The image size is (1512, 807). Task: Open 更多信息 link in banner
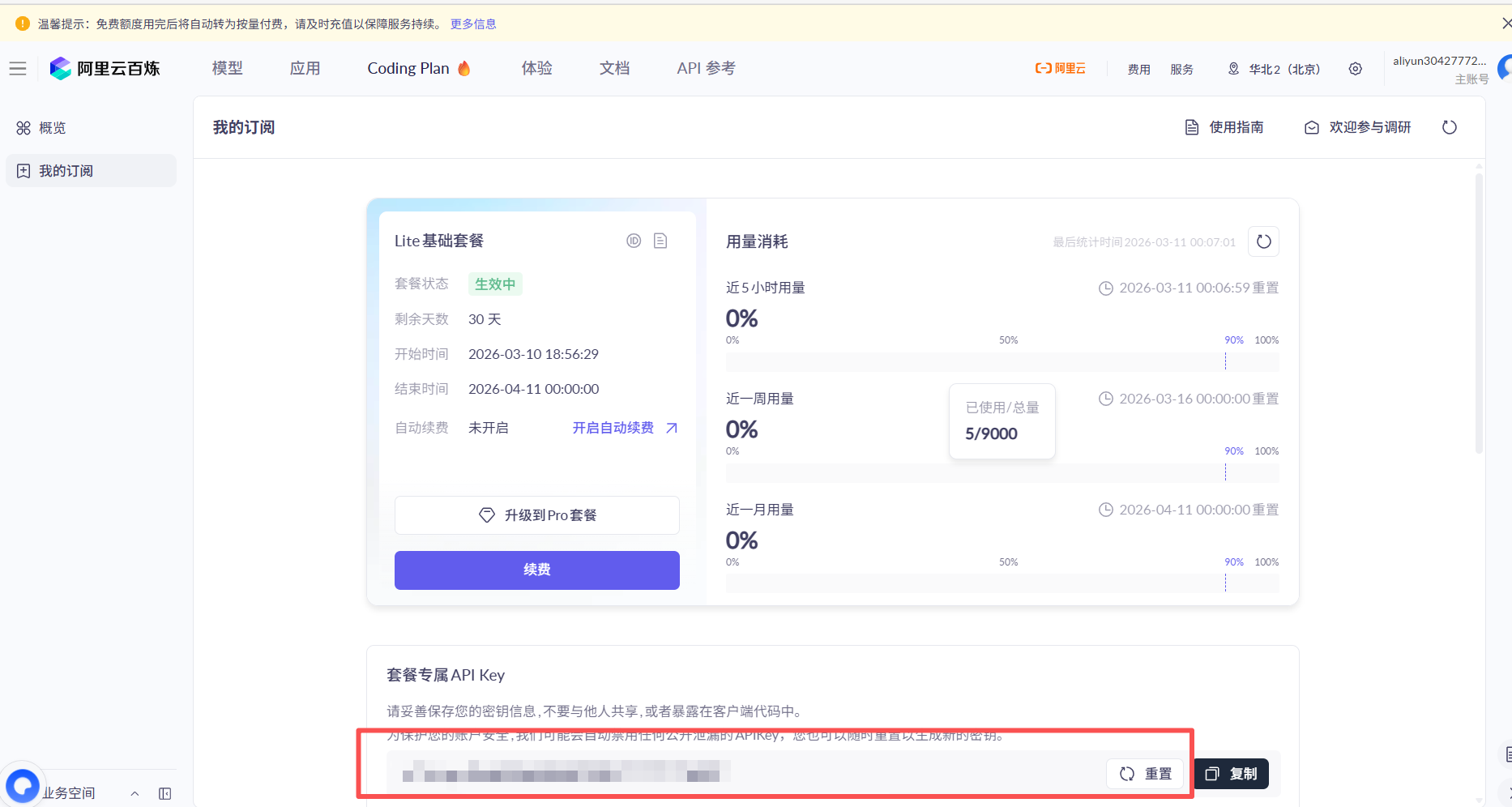click(x=473, y=24)
